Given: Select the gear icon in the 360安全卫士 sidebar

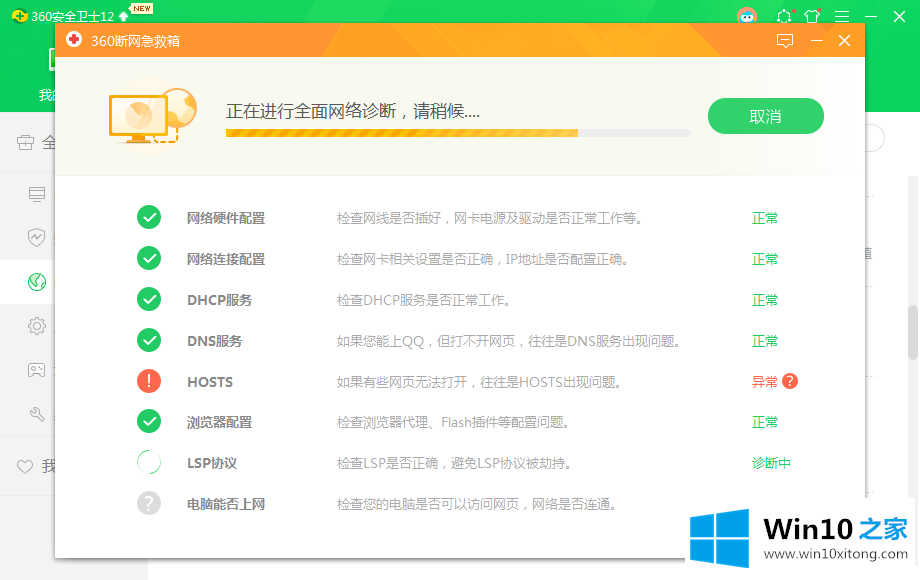Looking at the screenshot, I should pos(37,325).
